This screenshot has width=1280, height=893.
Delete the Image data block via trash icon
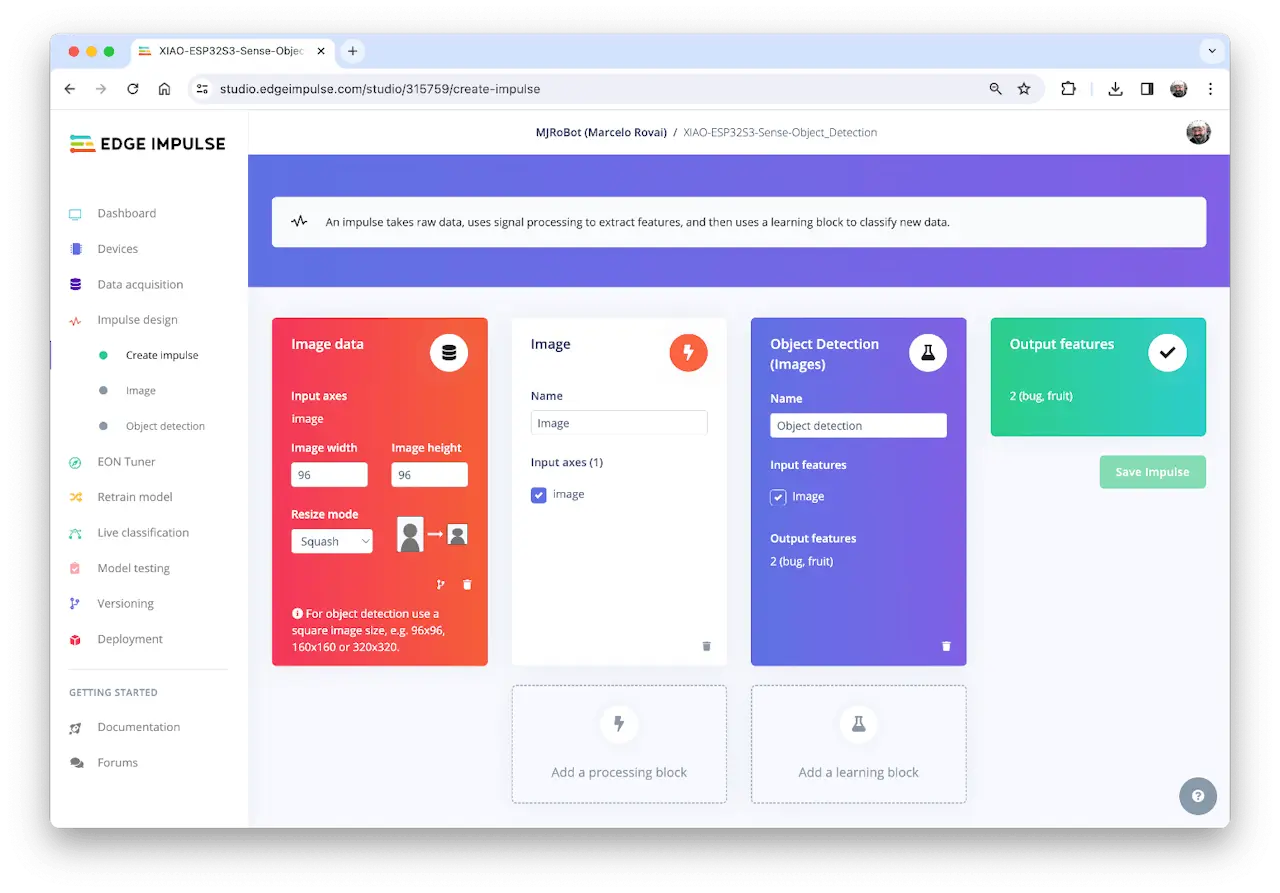[467, 585]
